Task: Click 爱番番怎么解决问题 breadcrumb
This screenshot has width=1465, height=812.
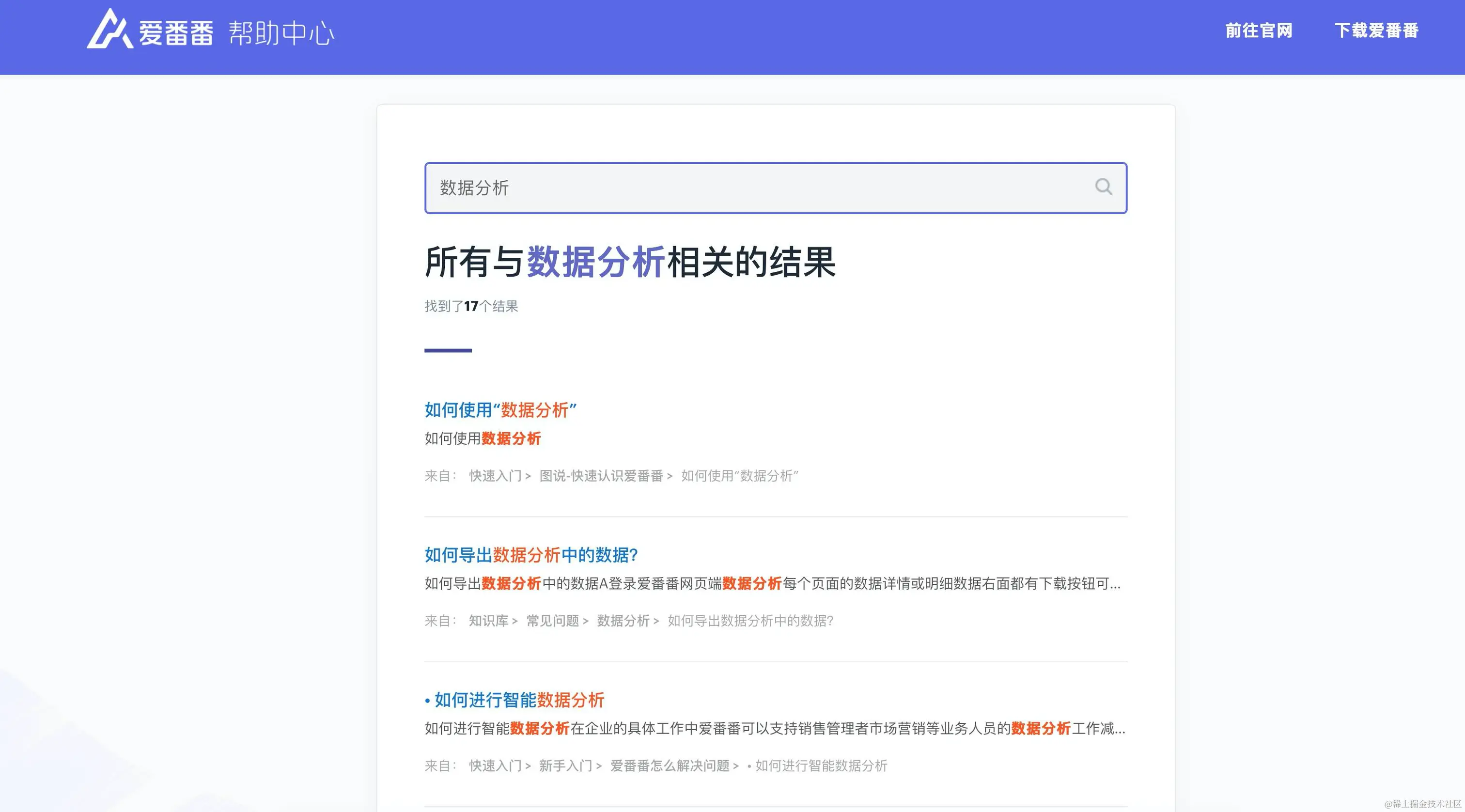Action: point(670,766)
